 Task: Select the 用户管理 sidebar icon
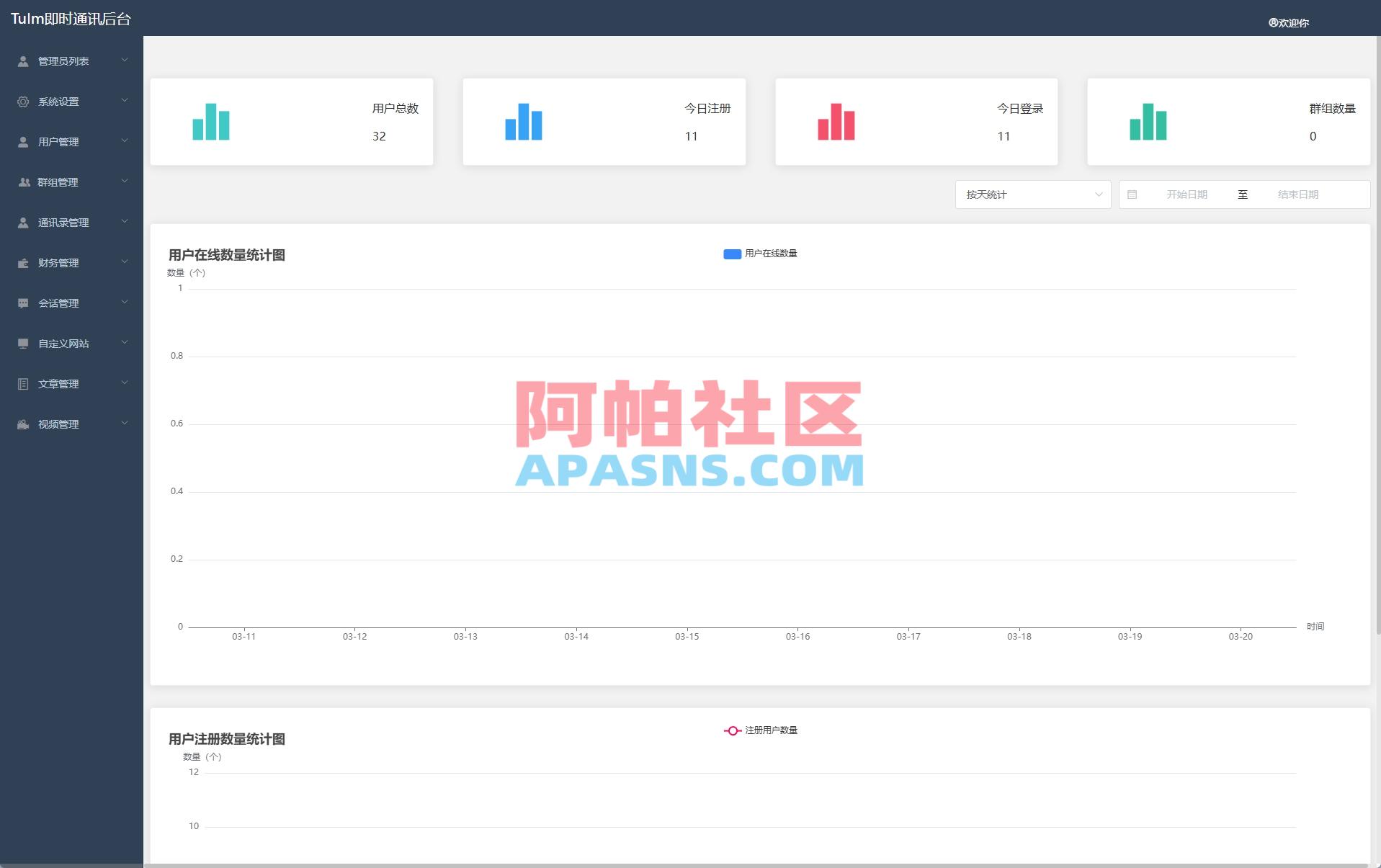[x=22, y=142]
